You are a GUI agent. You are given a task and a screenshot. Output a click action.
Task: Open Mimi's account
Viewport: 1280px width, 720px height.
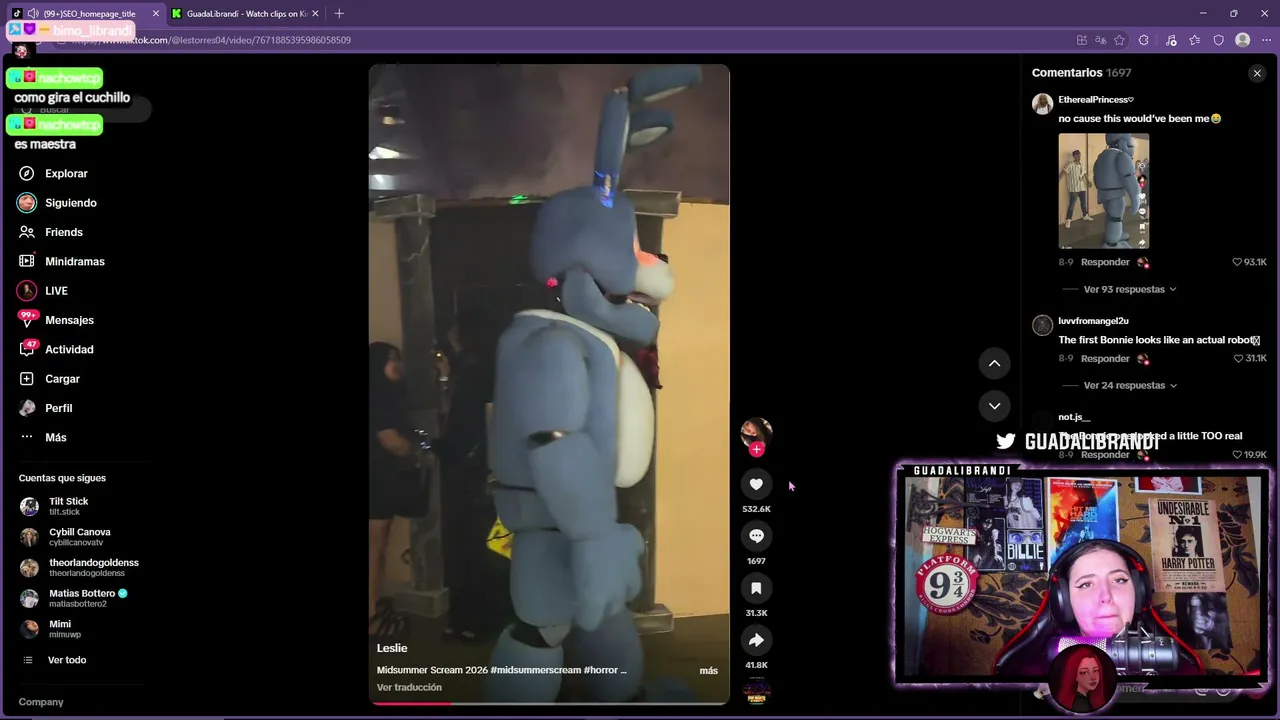[51, 629]
